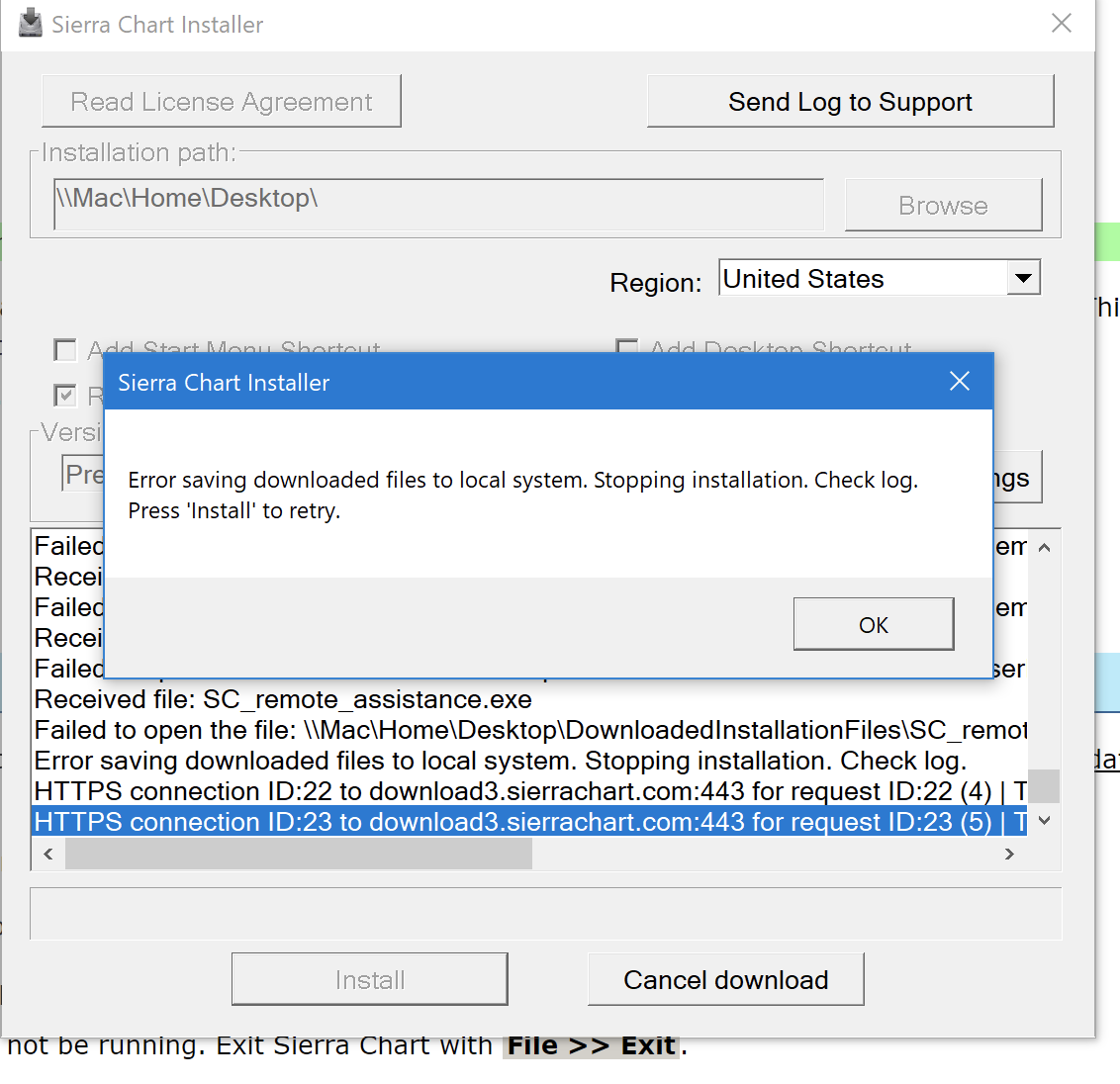
Task: Select highlighted log line 'HTTPS connection ID:23'
Action: click(530, 821)
